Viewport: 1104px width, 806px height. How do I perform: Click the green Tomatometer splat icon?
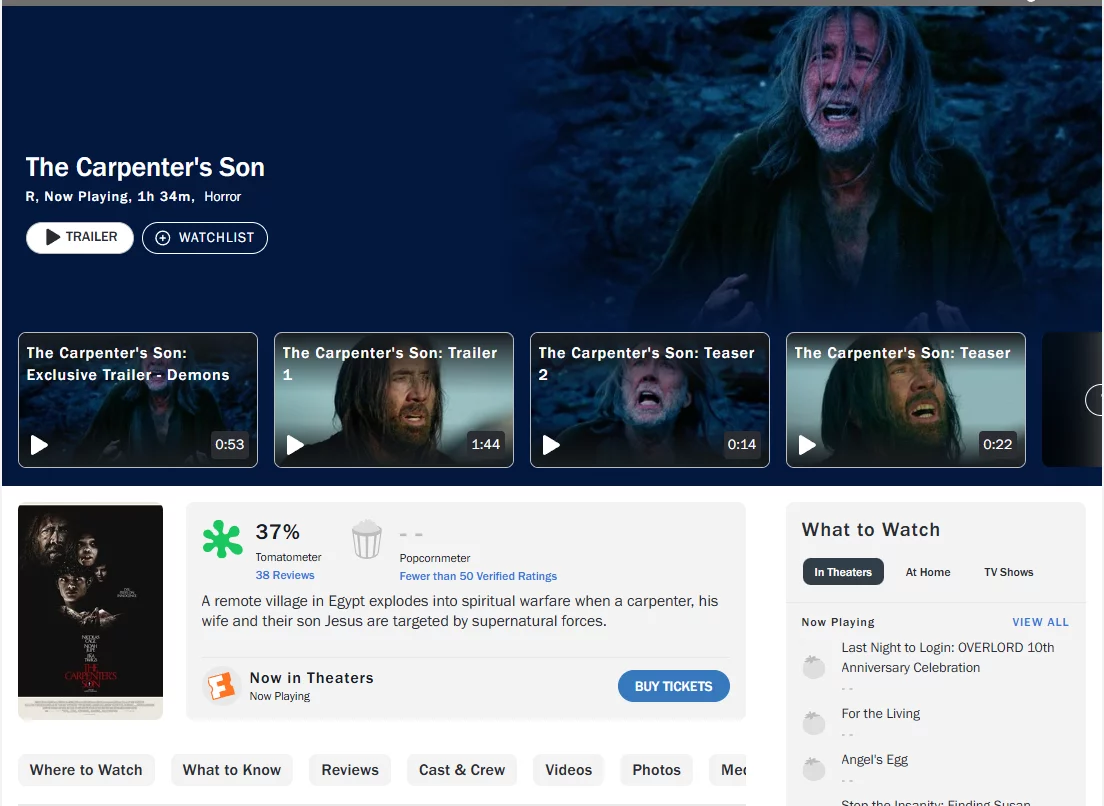[x=222, y=539]
